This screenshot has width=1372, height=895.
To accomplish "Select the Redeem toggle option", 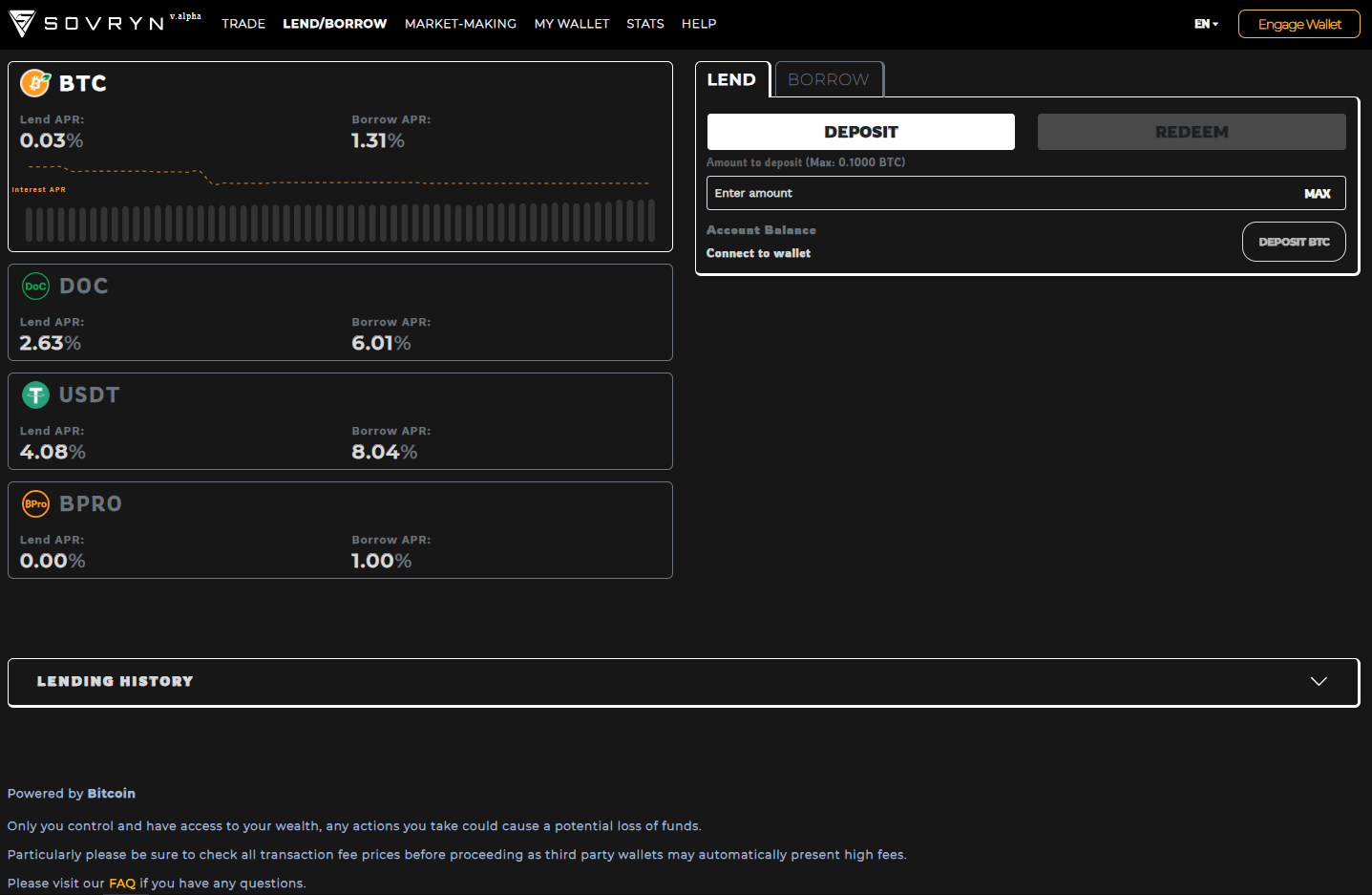I will click(x=1192, y=132).
